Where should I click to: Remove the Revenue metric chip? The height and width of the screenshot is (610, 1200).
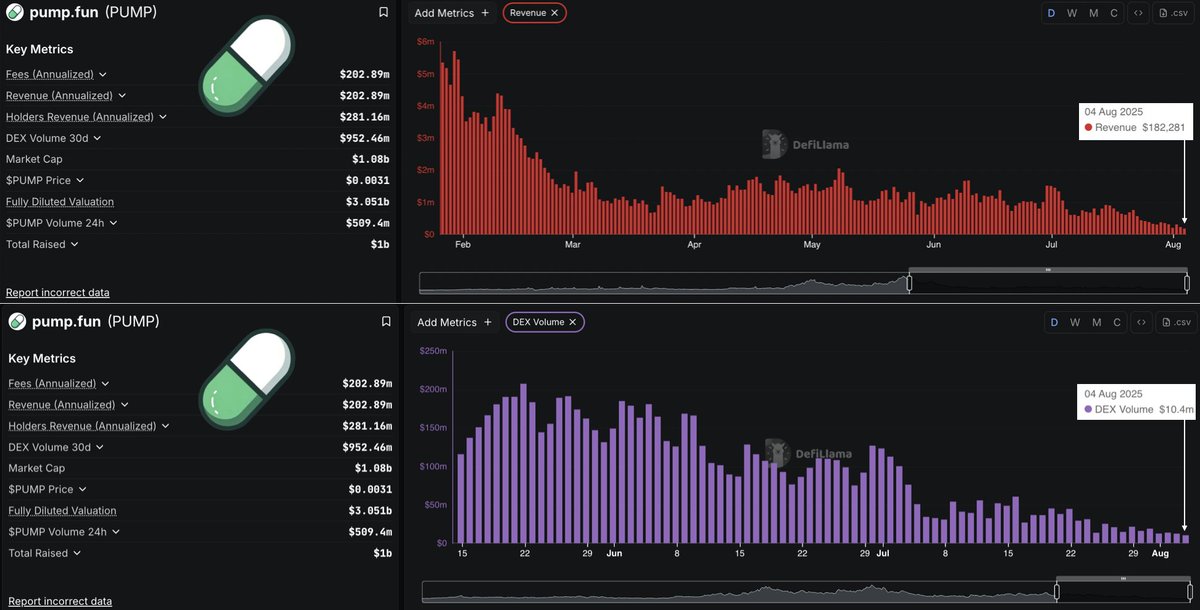point(557,14)
